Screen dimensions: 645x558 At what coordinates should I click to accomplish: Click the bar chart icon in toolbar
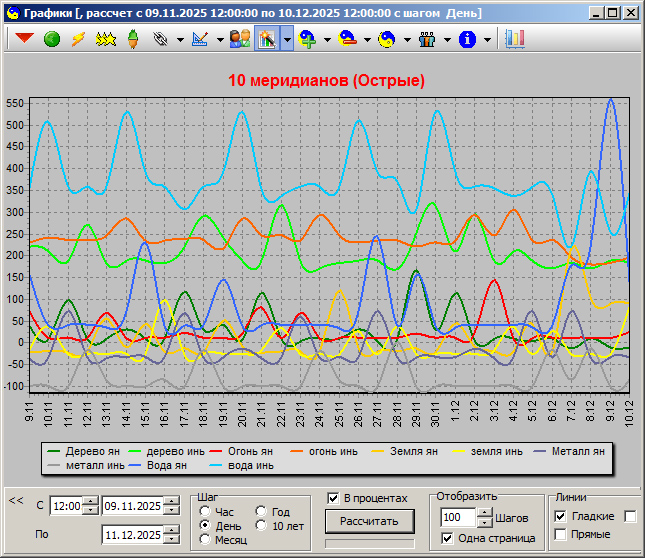coord(515,39)
